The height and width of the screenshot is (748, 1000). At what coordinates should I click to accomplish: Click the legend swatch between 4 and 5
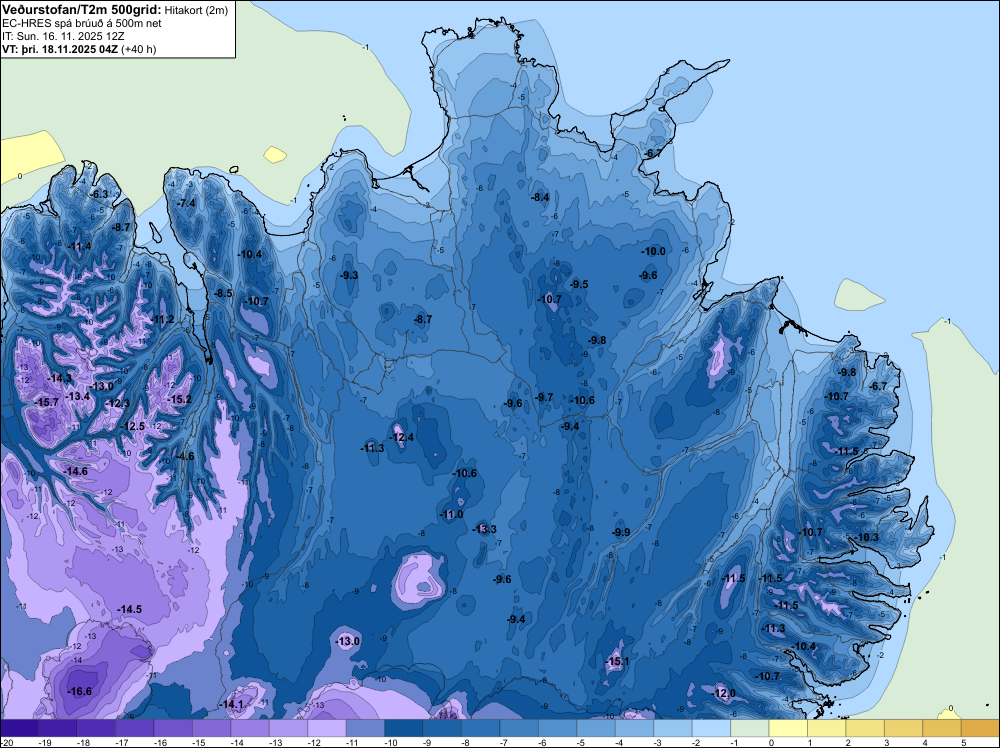pos(942,728)
